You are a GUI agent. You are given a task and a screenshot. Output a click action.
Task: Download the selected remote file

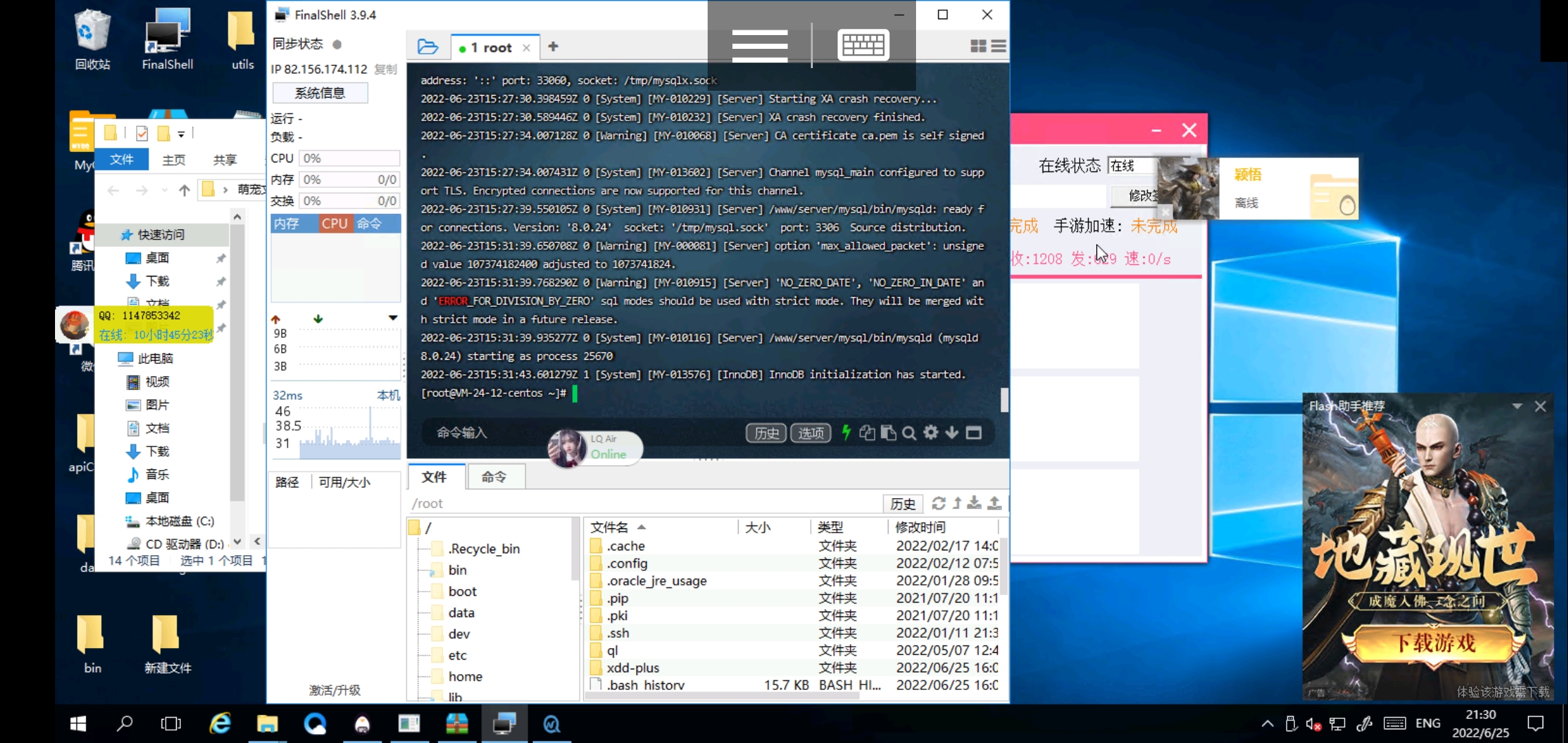pos(974,503)
